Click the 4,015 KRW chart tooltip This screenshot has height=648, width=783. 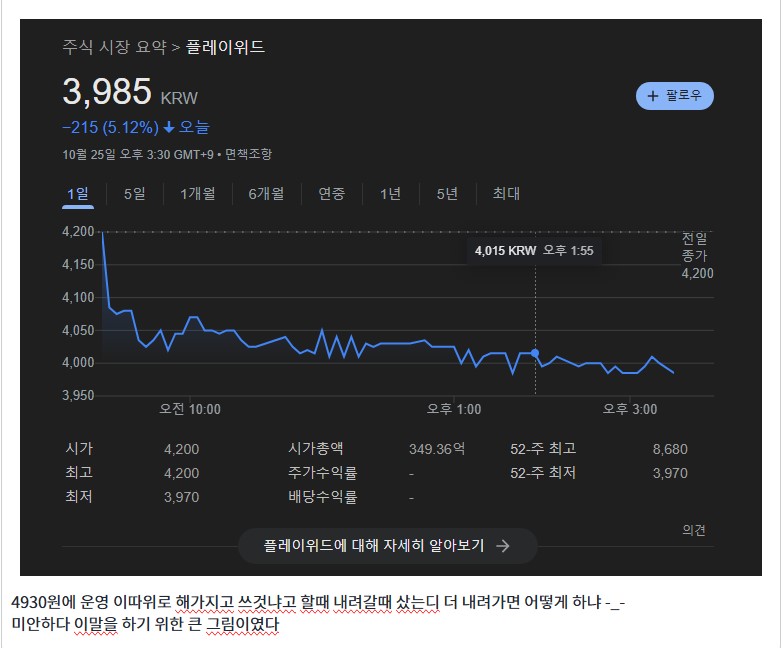534,251
